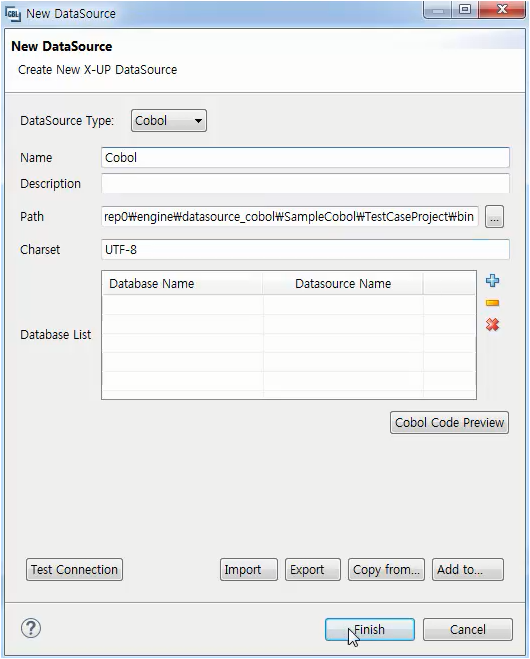Browse for path with ellipsis button

tap(494, 217)
